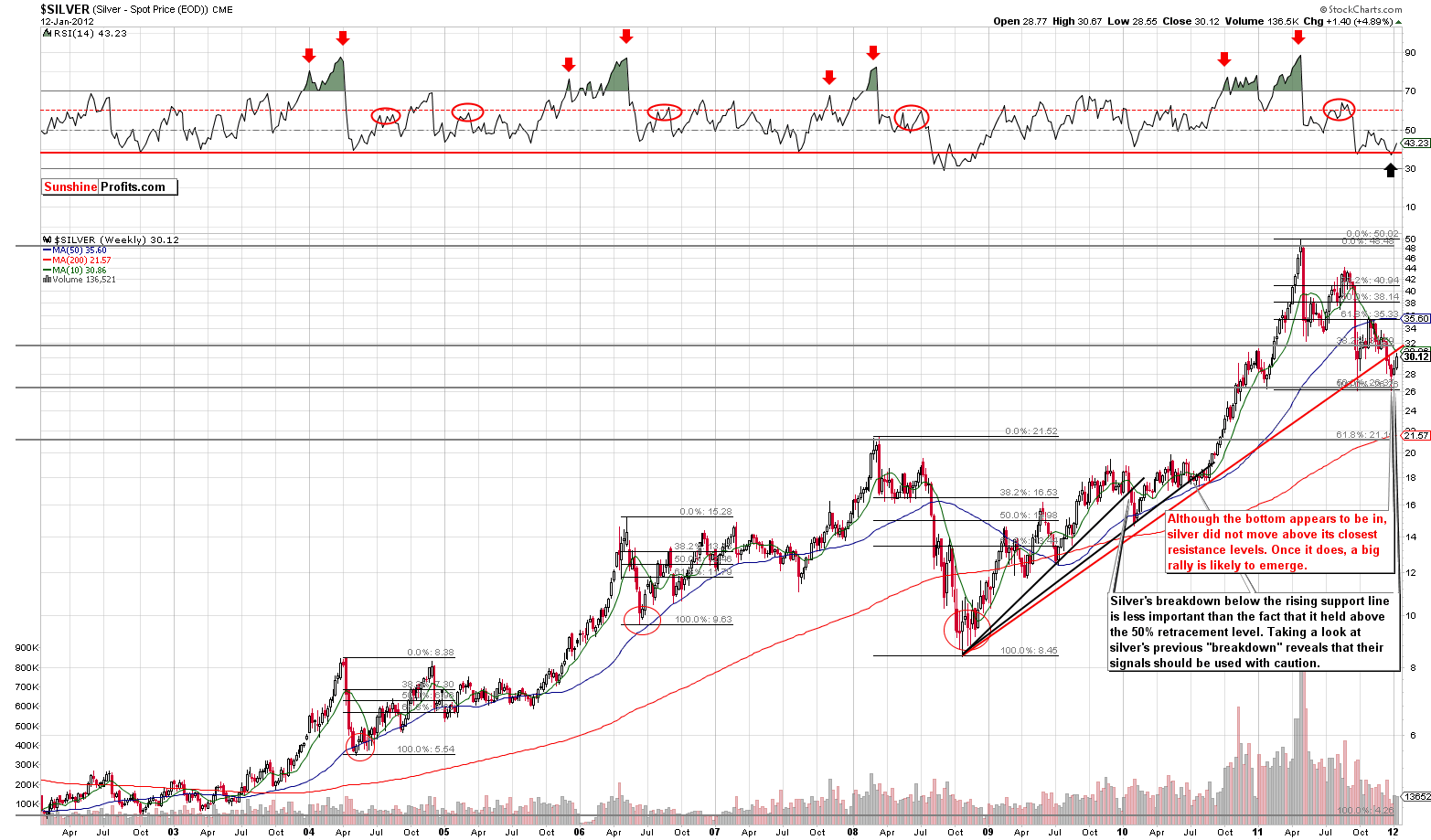Click the Open 28.77 value
Image resolution: width=1431 pixels, height=840 pixels.
point(1020,21)
